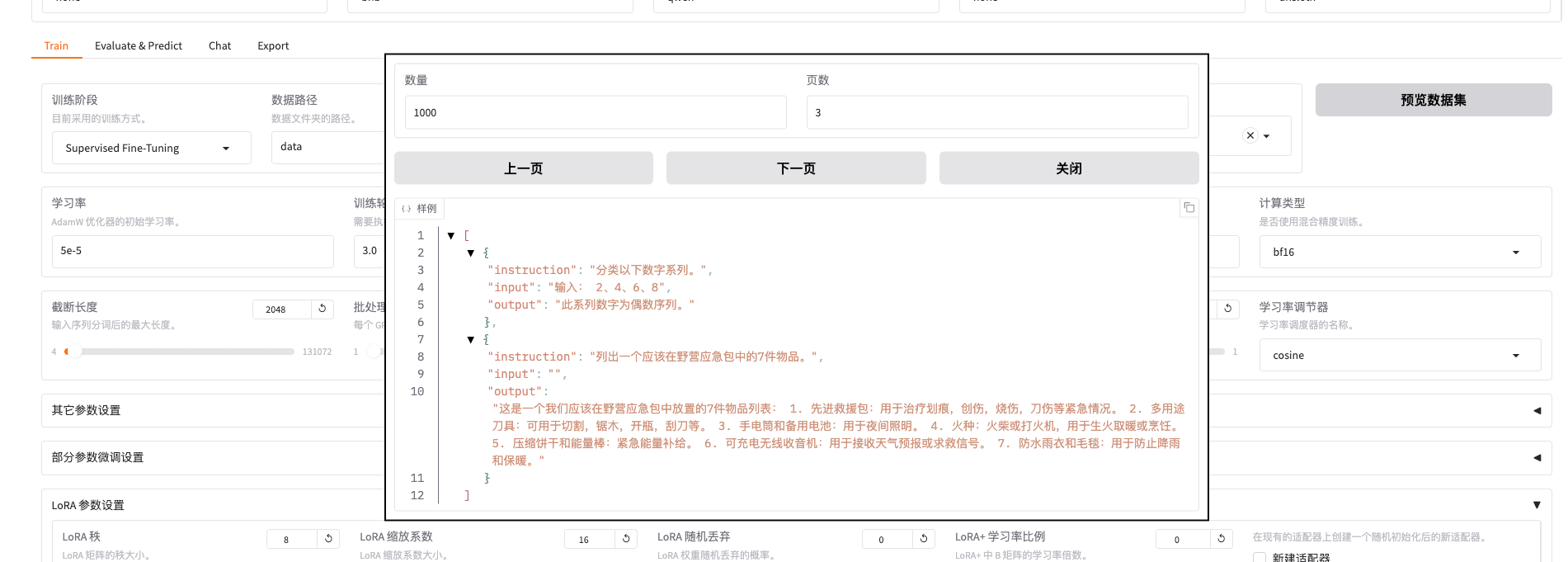The height and width of the screenshot is (562, 1568).
Task: Open the Supervised Fine-Tuning dropdown
Action: (151, 148)
